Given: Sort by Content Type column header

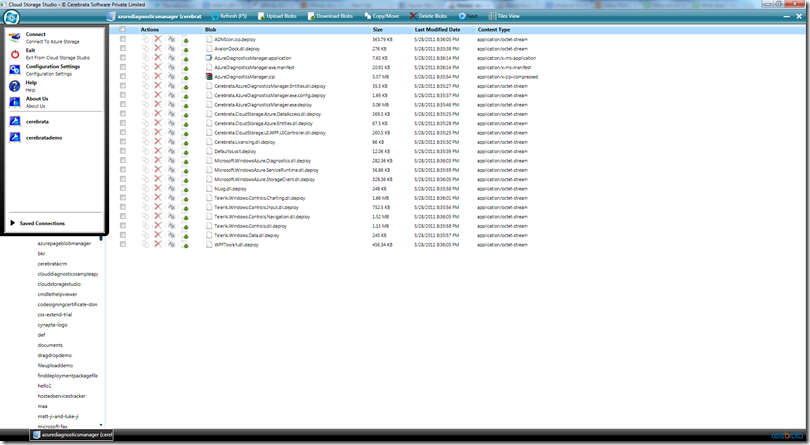Looking at the screenshot, I should (x=493, y=29).
